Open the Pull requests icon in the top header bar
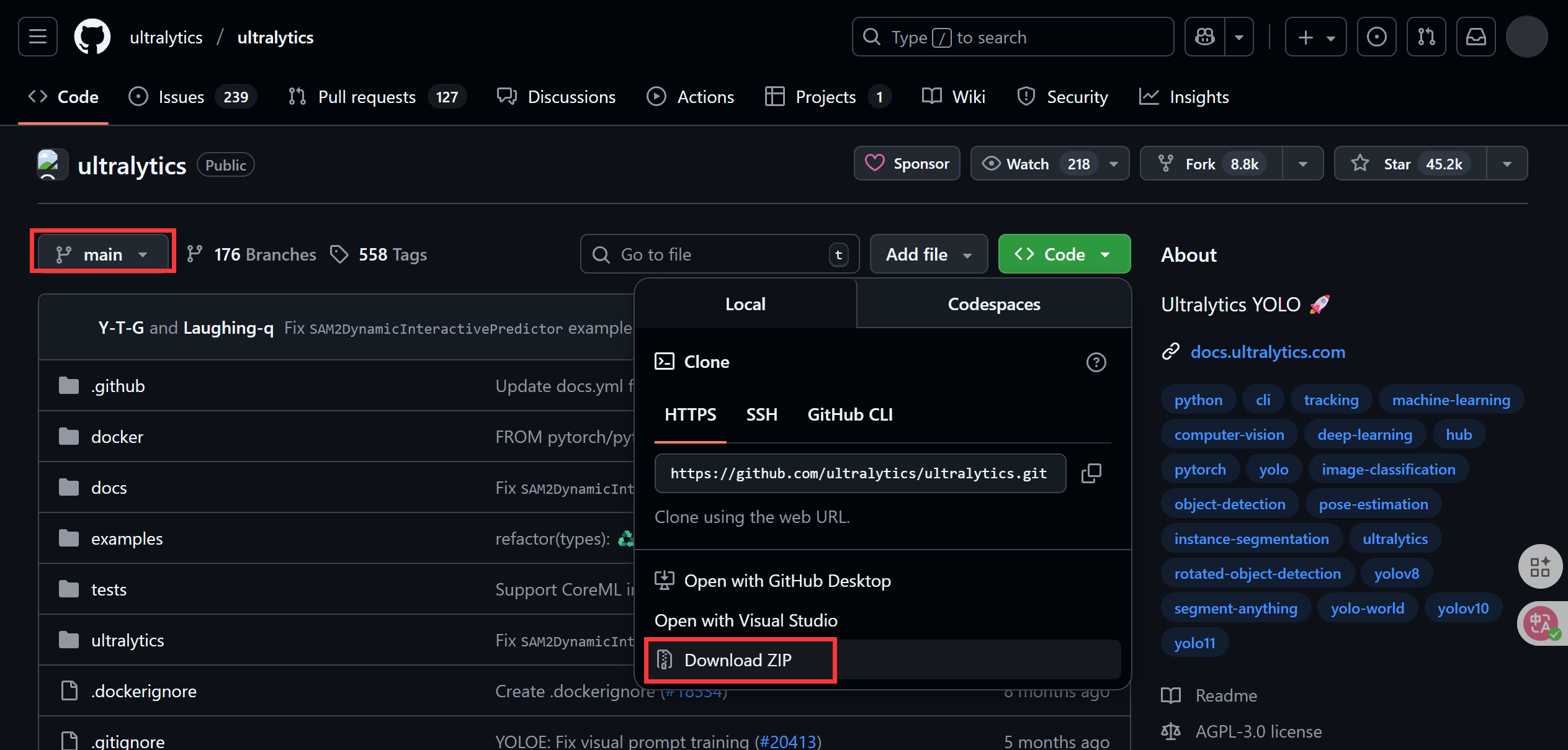Screen dimensions: 1568x750 [x=1426, y=37]
